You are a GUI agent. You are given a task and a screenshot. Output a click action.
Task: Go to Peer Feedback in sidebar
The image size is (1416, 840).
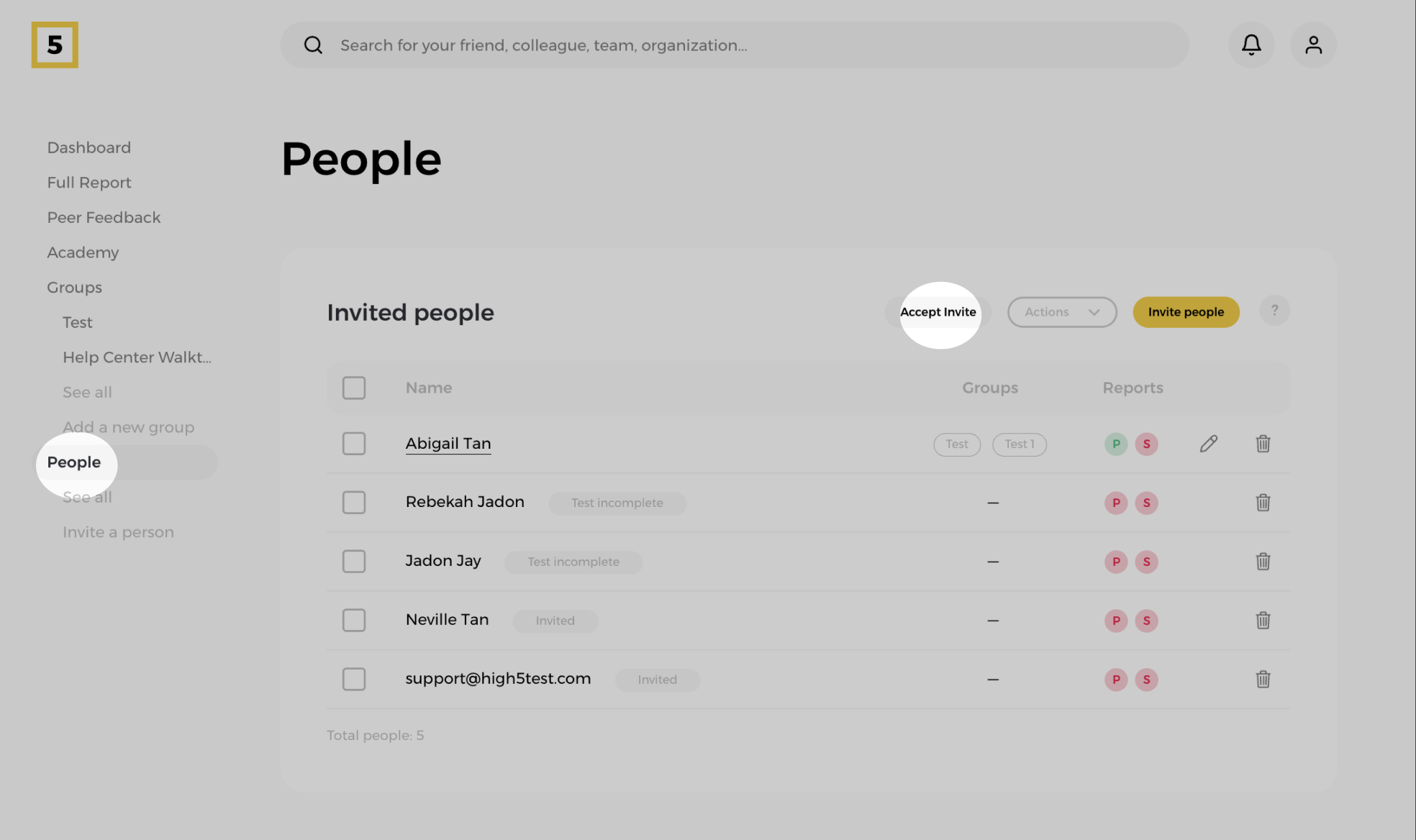click(104, 217)
